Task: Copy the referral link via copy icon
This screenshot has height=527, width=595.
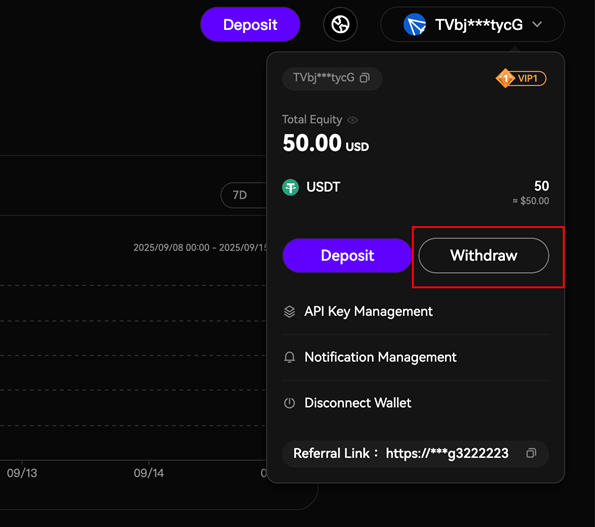Action: pos(531,453)
